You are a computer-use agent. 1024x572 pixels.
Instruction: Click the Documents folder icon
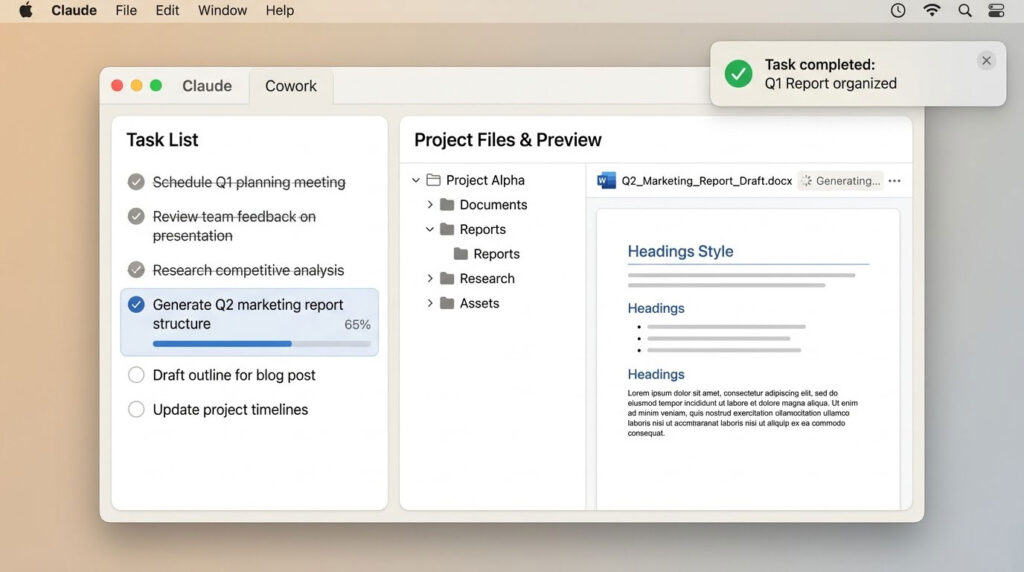[x=447, y=204]
